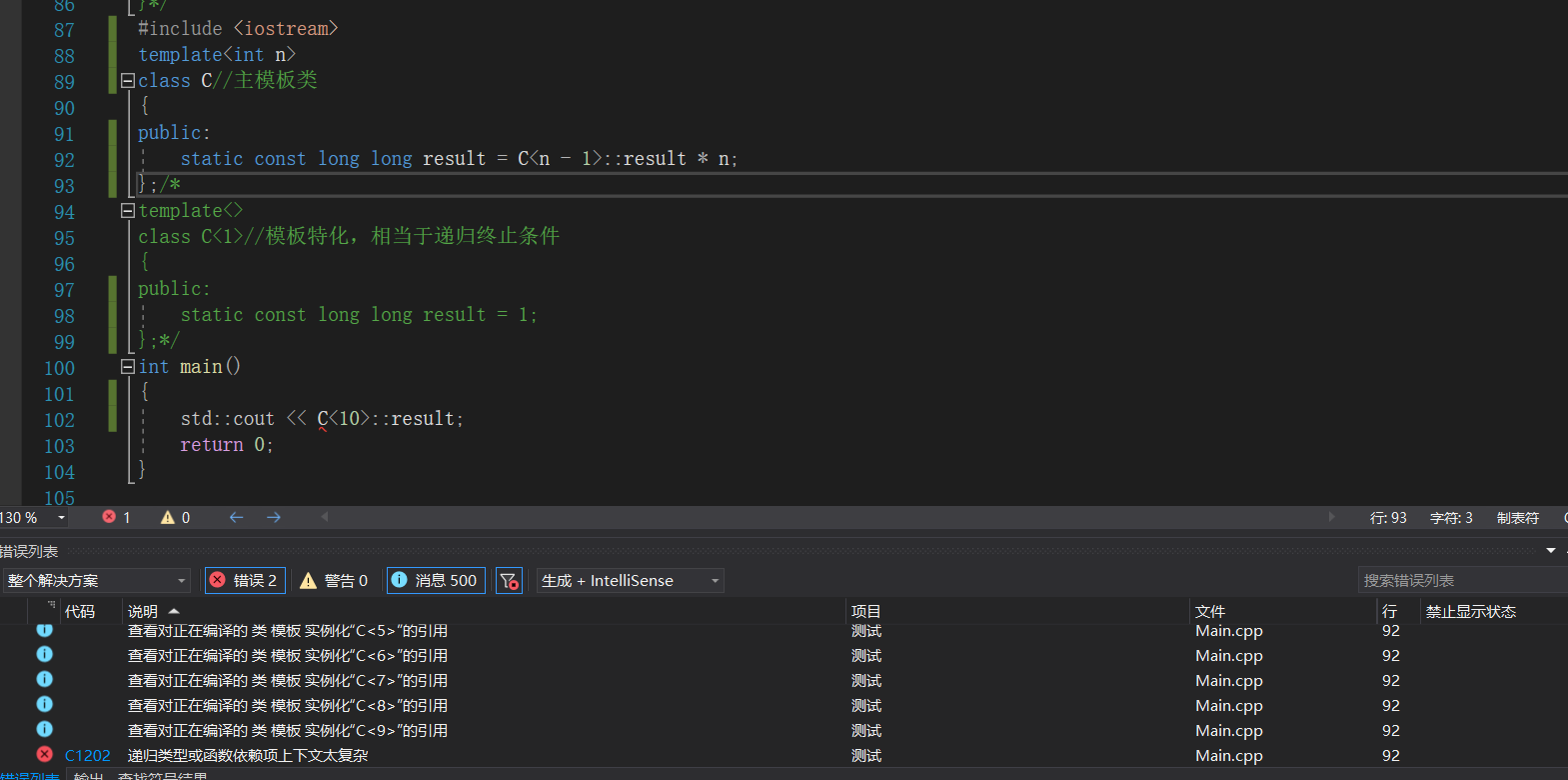
Task: Navigate backward with the left arrow
Action: 236,517
